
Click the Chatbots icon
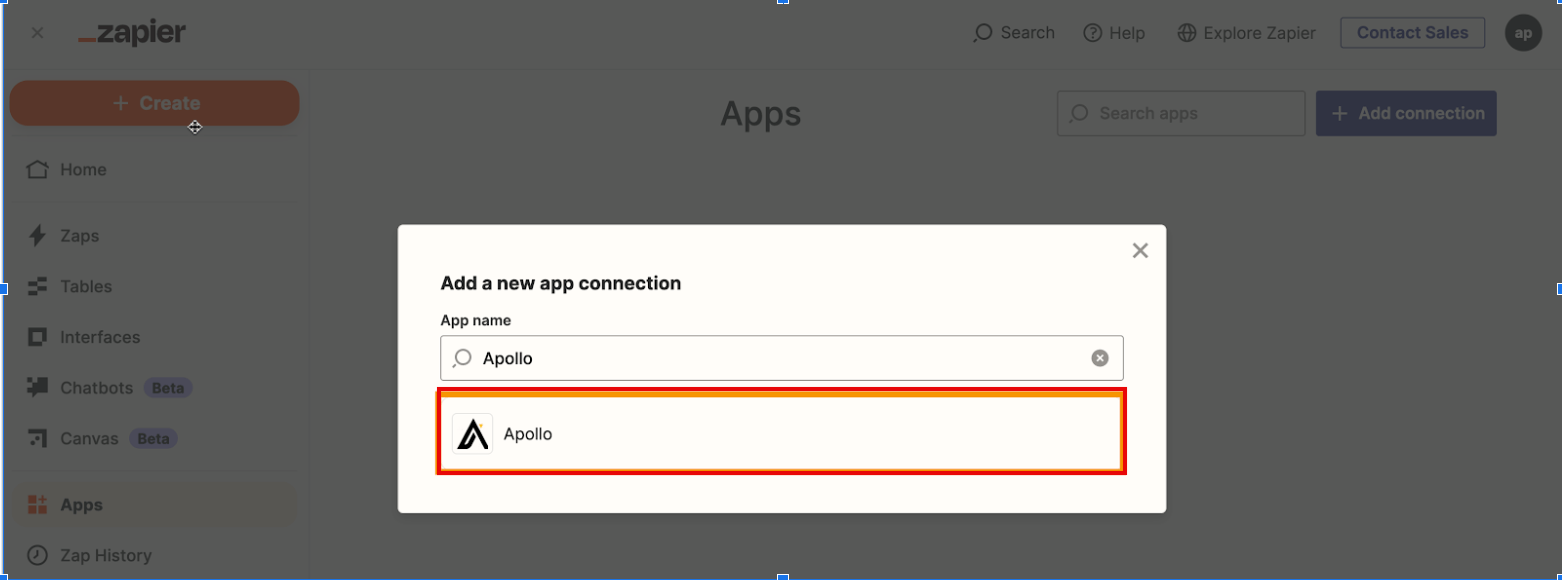(38, 388)
